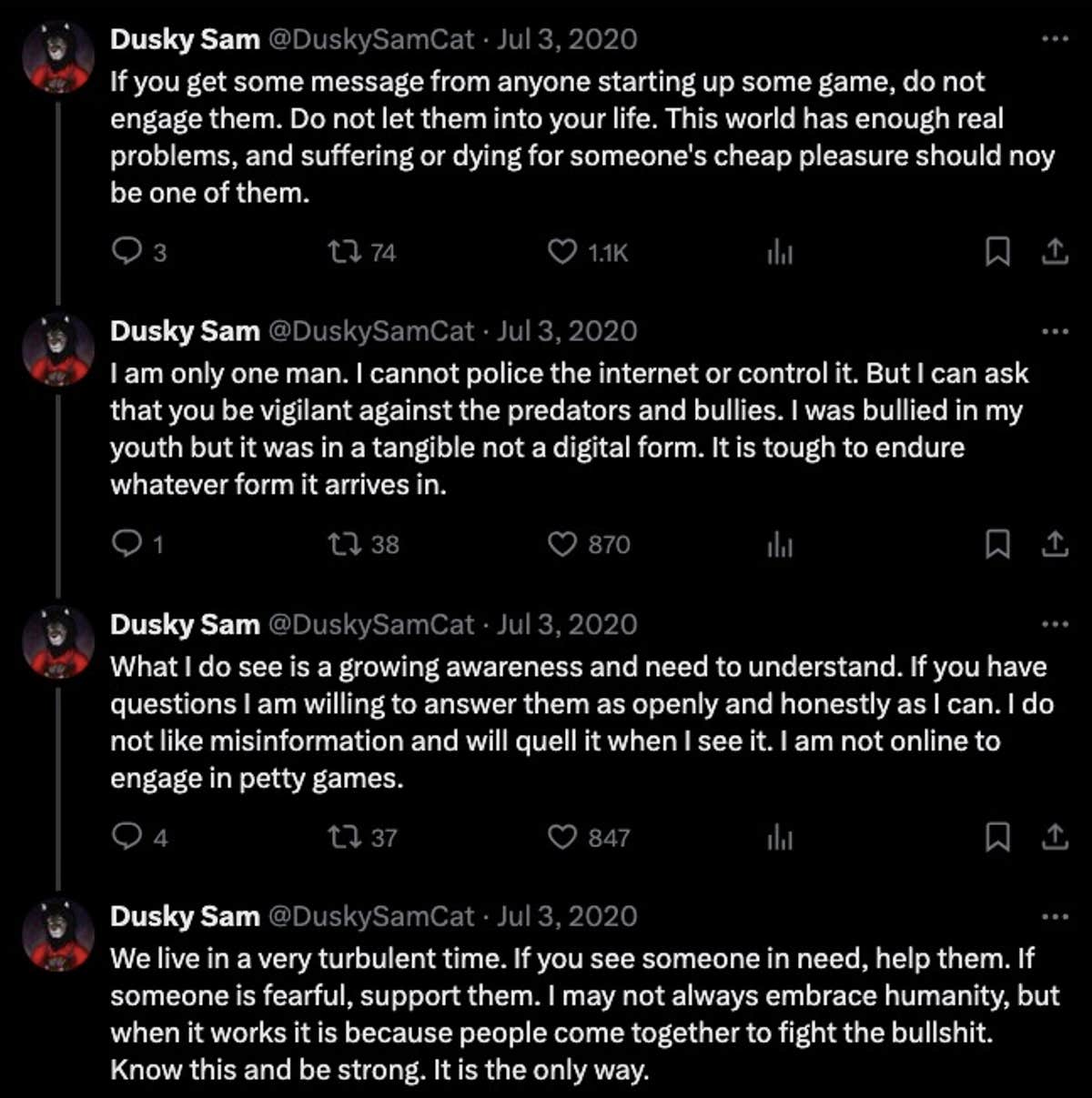Retweet the tweet with 74 retweets
Image resolution: width=1092 pixels, height=1098 pixels.
[x=345, y=251]
